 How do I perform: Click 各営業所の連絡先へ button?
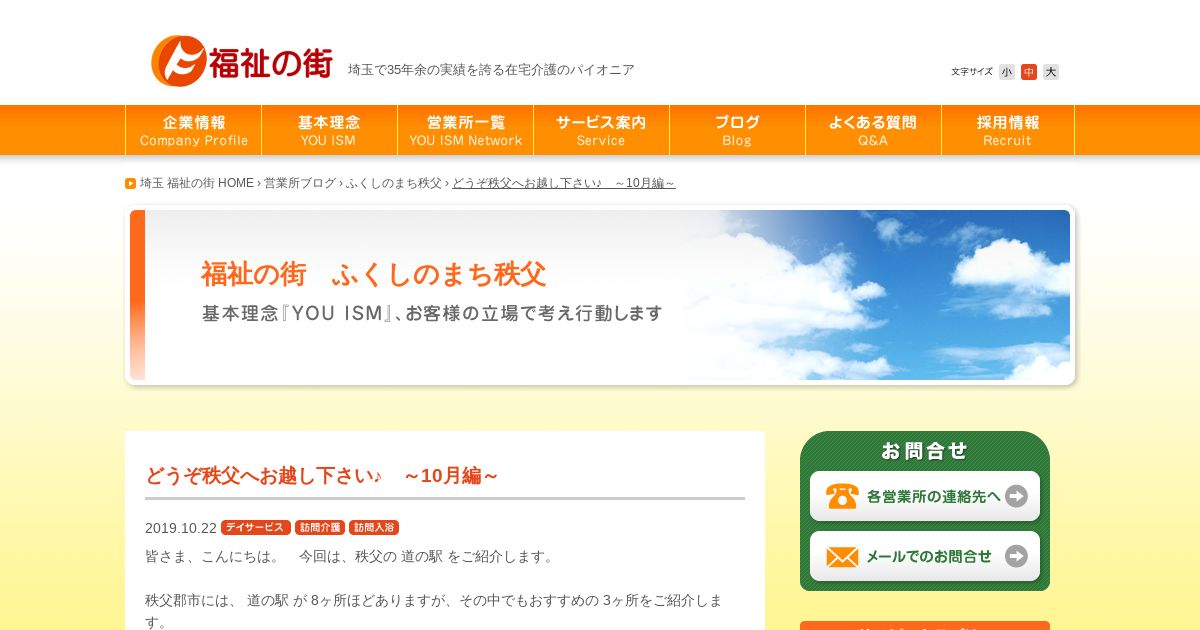[x=925, y=496]
